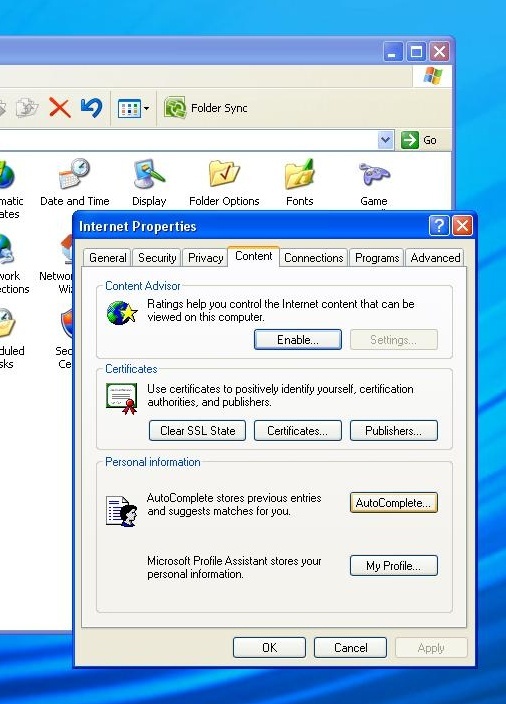Click Cancel in Internet Properties
This screenshot has height=704, width=506.
click(350, 648)
